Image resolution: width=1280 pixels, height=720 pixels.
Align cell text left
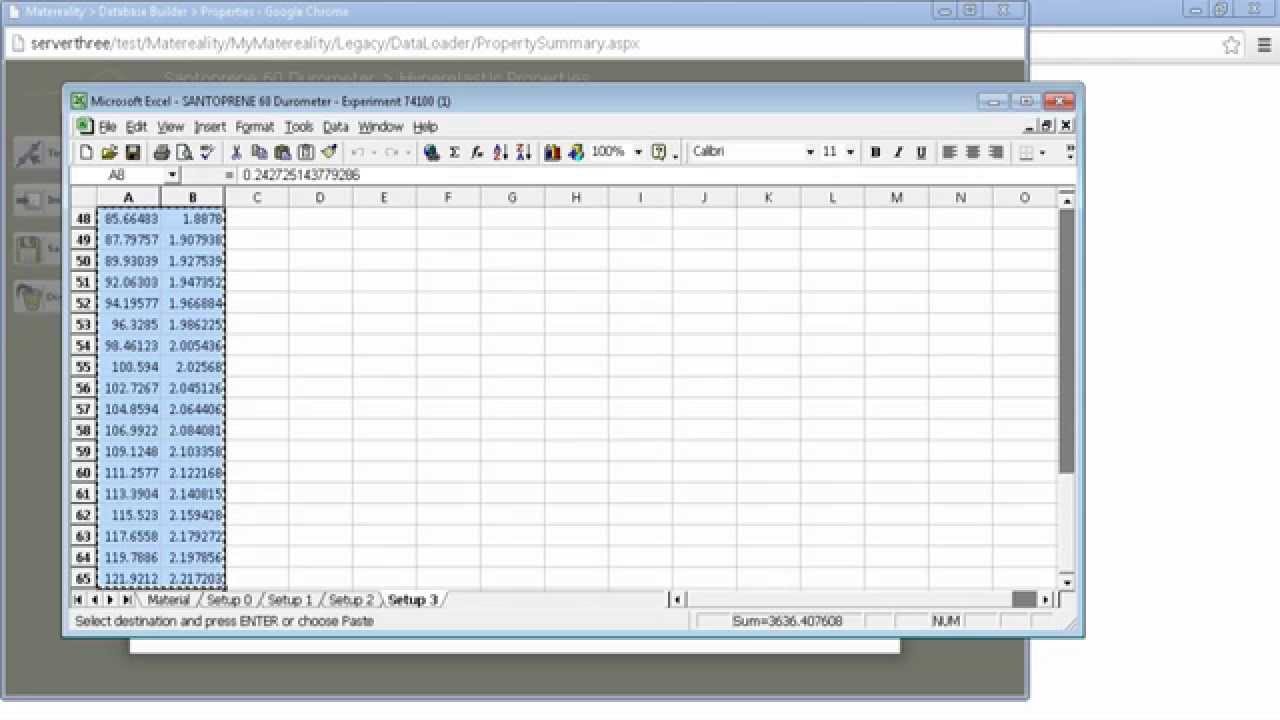[950, 152]
